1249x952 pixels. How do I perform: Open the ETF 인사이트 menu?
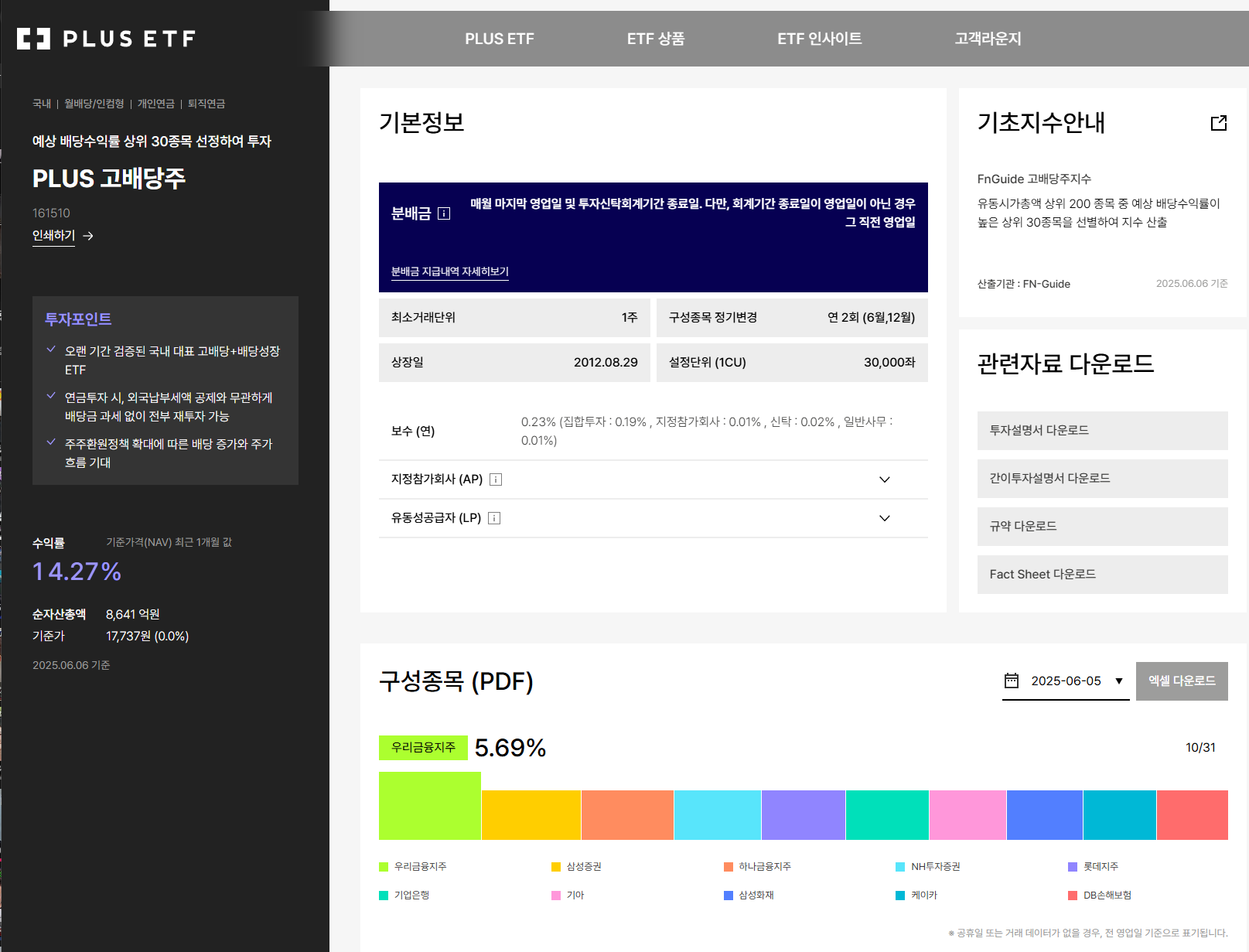click(820, 39)
